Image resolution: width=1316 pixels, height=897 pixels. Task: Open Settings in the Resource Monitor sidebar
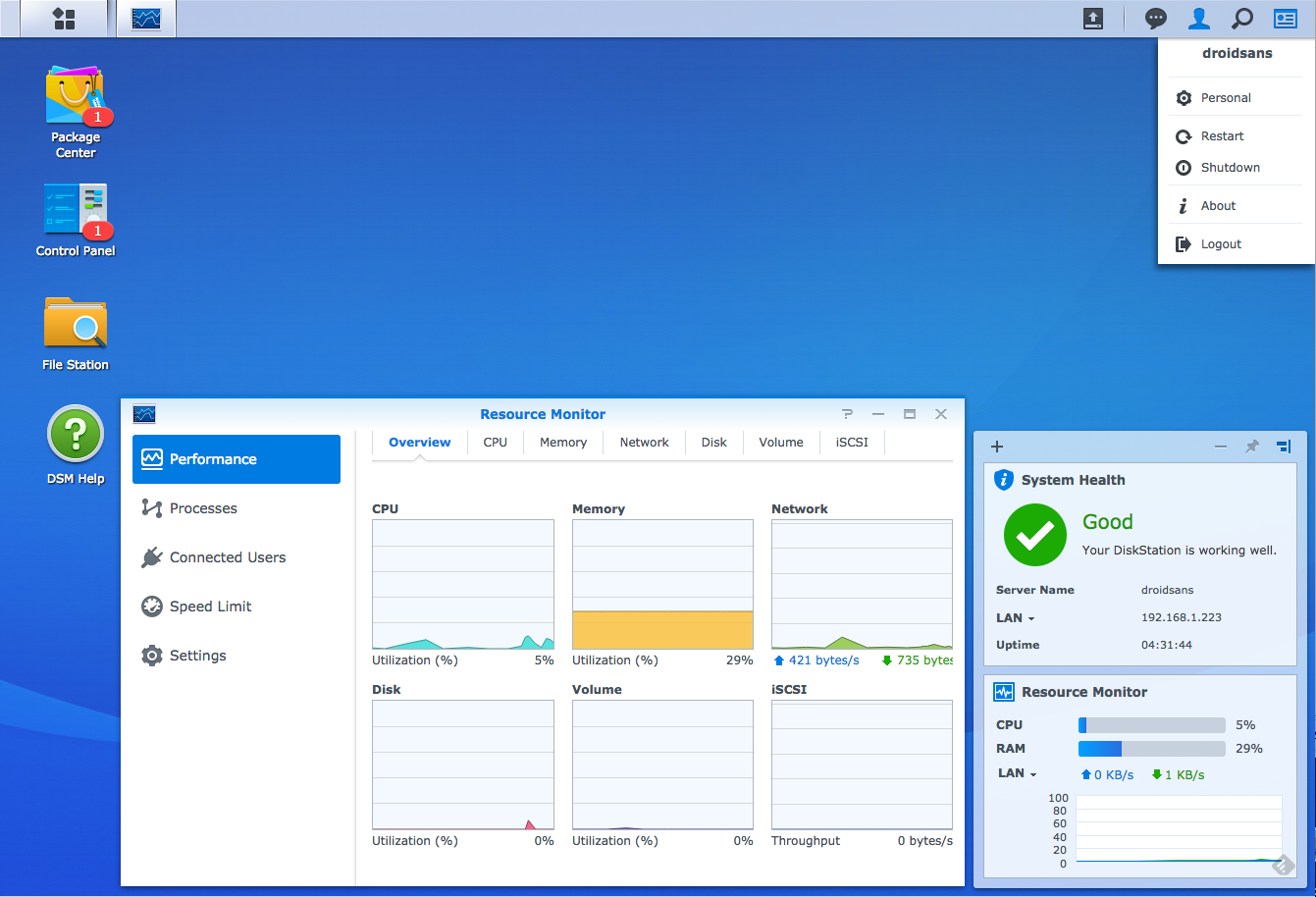click(237, 656)
